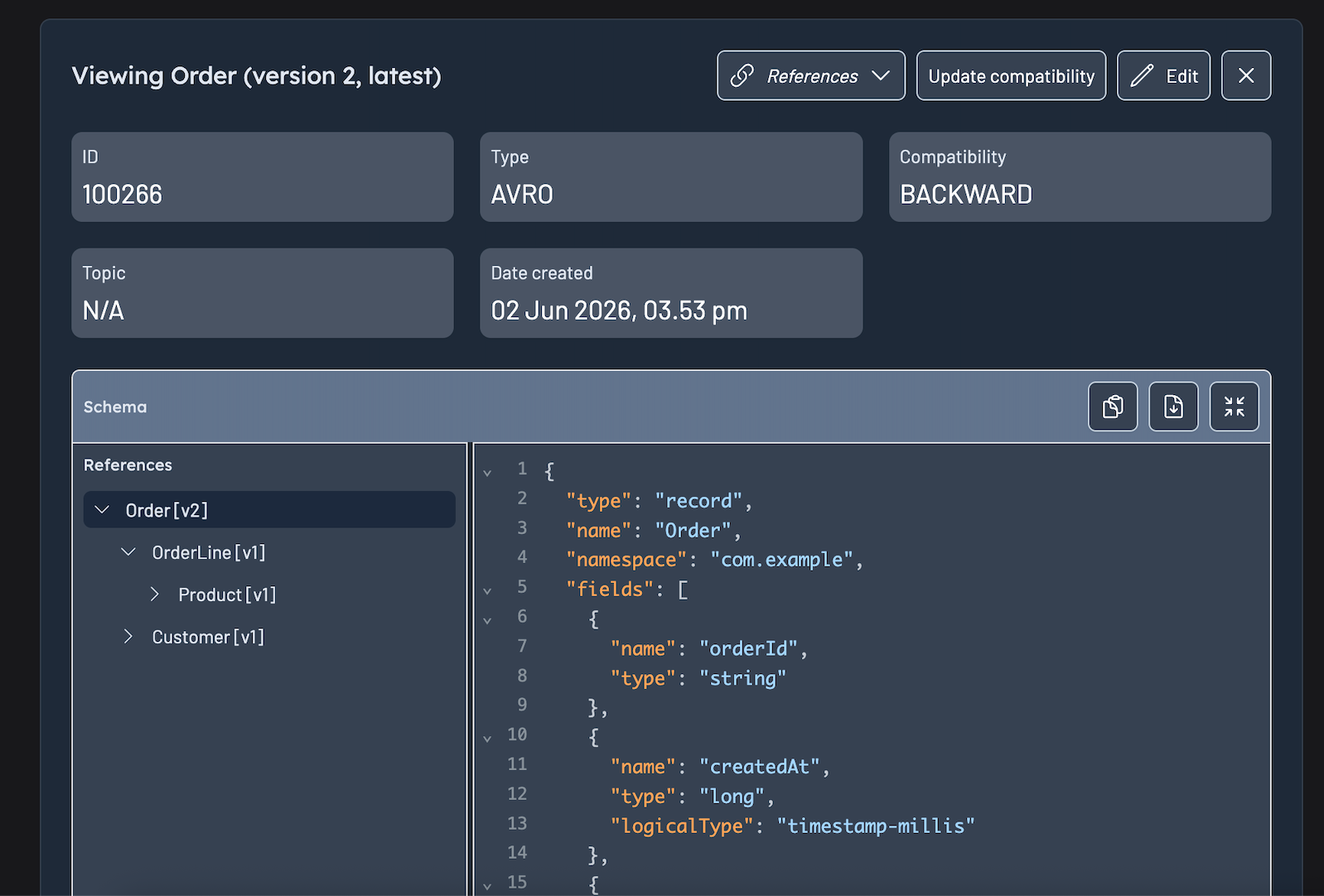Image resolution: width=1324 pixels, height=896 pixels.
Task: Collapse the schema fullscreen view icon
Action: coord(1234,407)
